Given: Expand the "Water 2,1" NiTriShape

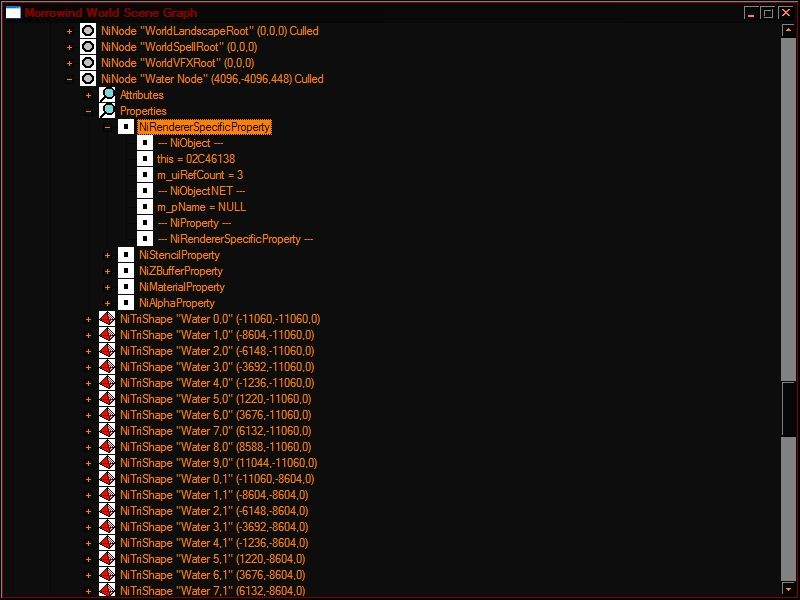Looking at the screenshot, I should click(88, 511).
